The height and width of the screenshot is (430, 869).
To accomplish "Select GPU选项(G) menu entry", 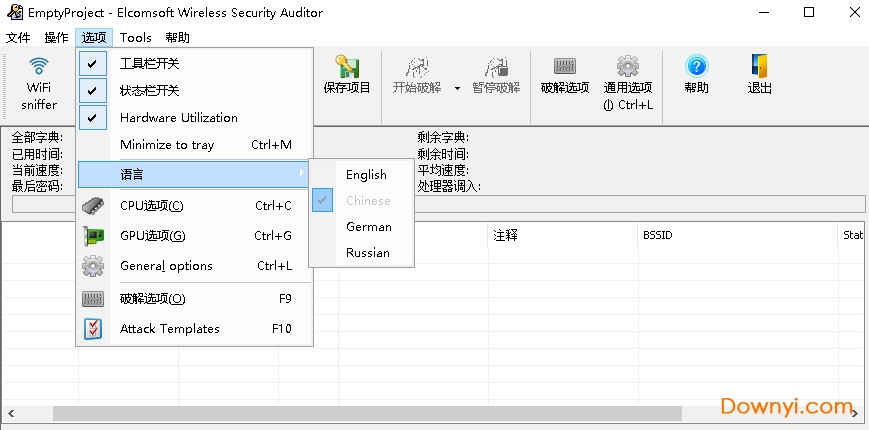I will 195,236.
